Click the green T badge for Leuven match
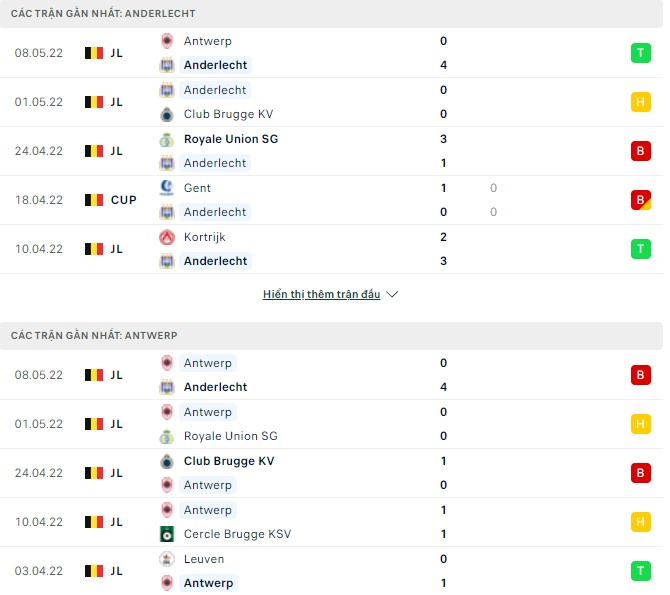Image resolution: width=670 pixels, height=595 pixels. pos(640,571)
